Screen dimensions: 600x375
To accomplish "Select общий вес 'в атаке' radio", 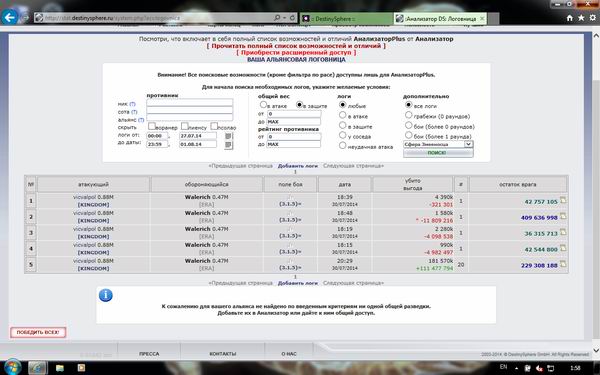I will [263, 104].
